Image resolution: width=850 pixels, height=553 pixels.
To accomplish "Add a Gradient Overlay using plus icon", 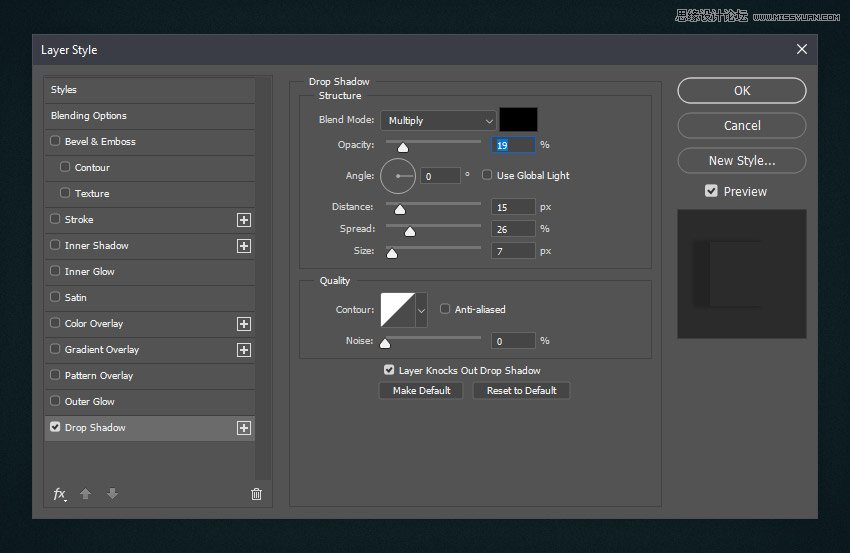I will pyautogui.click(x=243, y=350).
